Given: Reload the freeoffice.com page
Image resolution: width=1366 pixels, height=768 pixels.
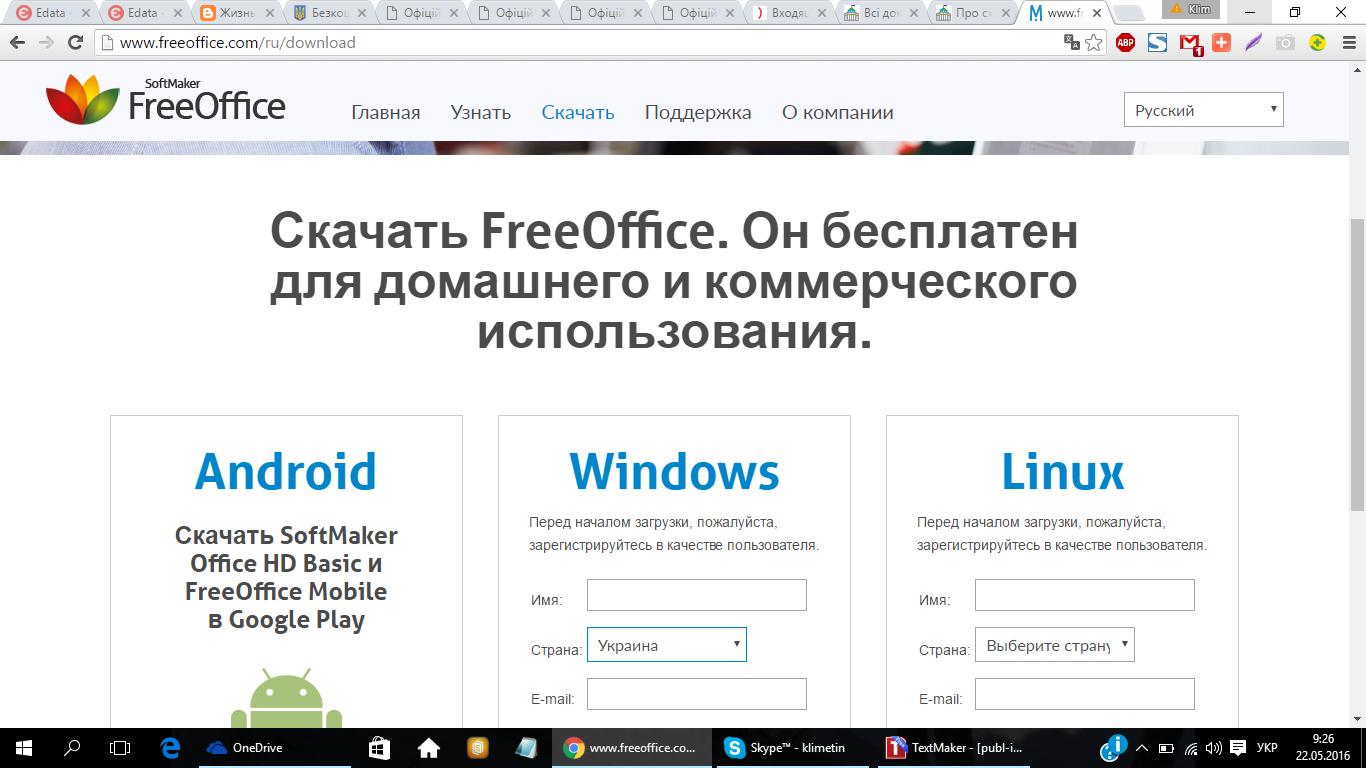Looking at the screenshot, I should point(75,43).
